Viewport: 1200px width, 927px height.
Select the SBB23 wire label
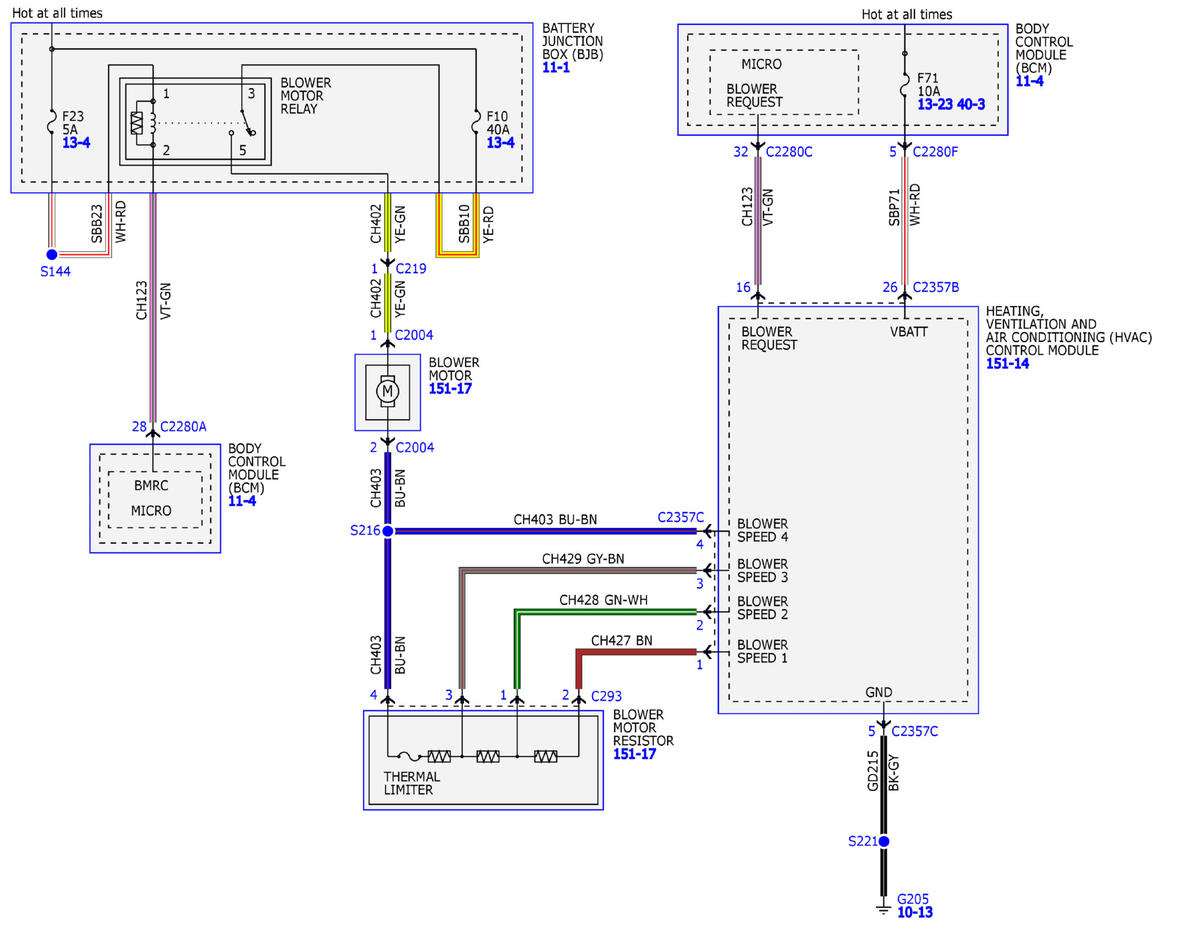(x=97, y=226)
